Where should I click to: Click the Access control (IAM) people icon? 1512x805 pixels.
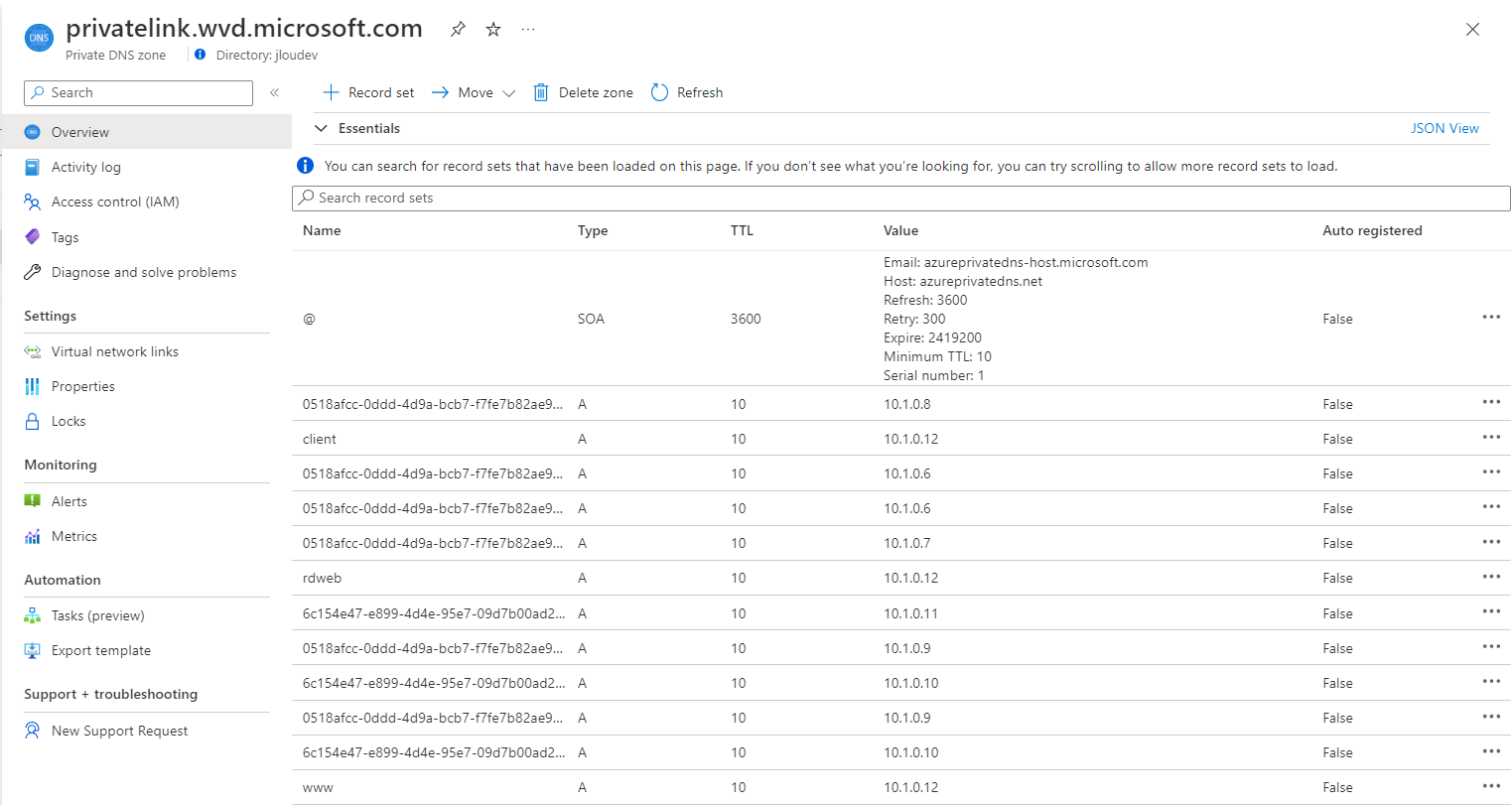click(x=33, y=201)
